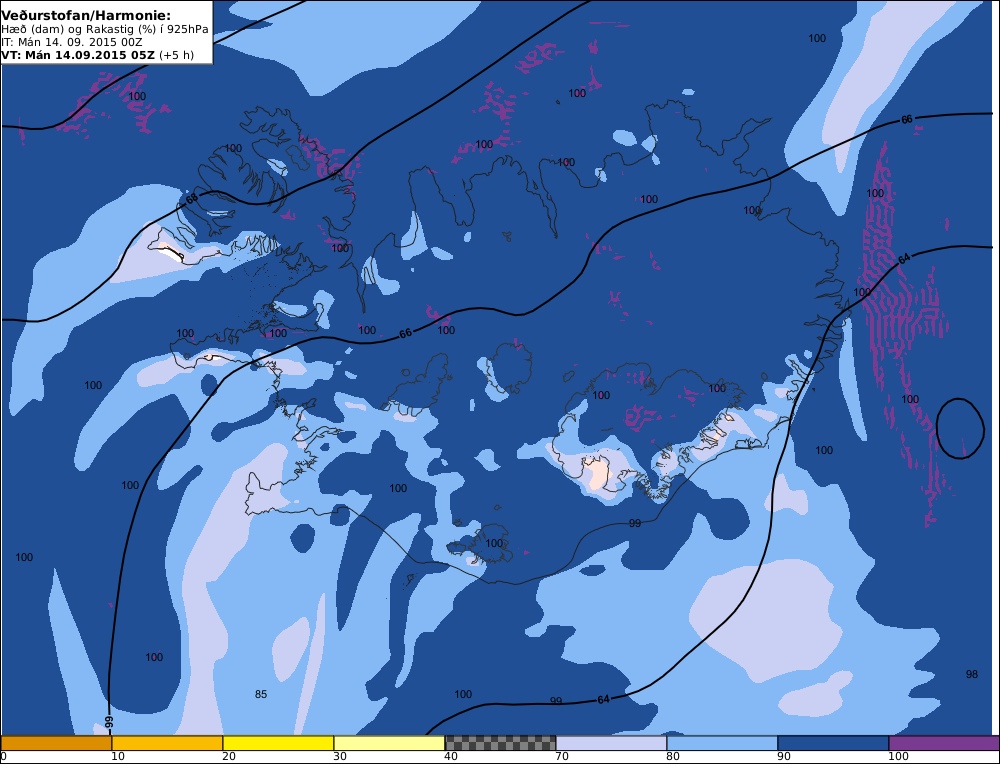Click the 'IT: Mán 14. 09. 2015 00Z' line
The image size is (1000, 764).
tap(71, 42)
